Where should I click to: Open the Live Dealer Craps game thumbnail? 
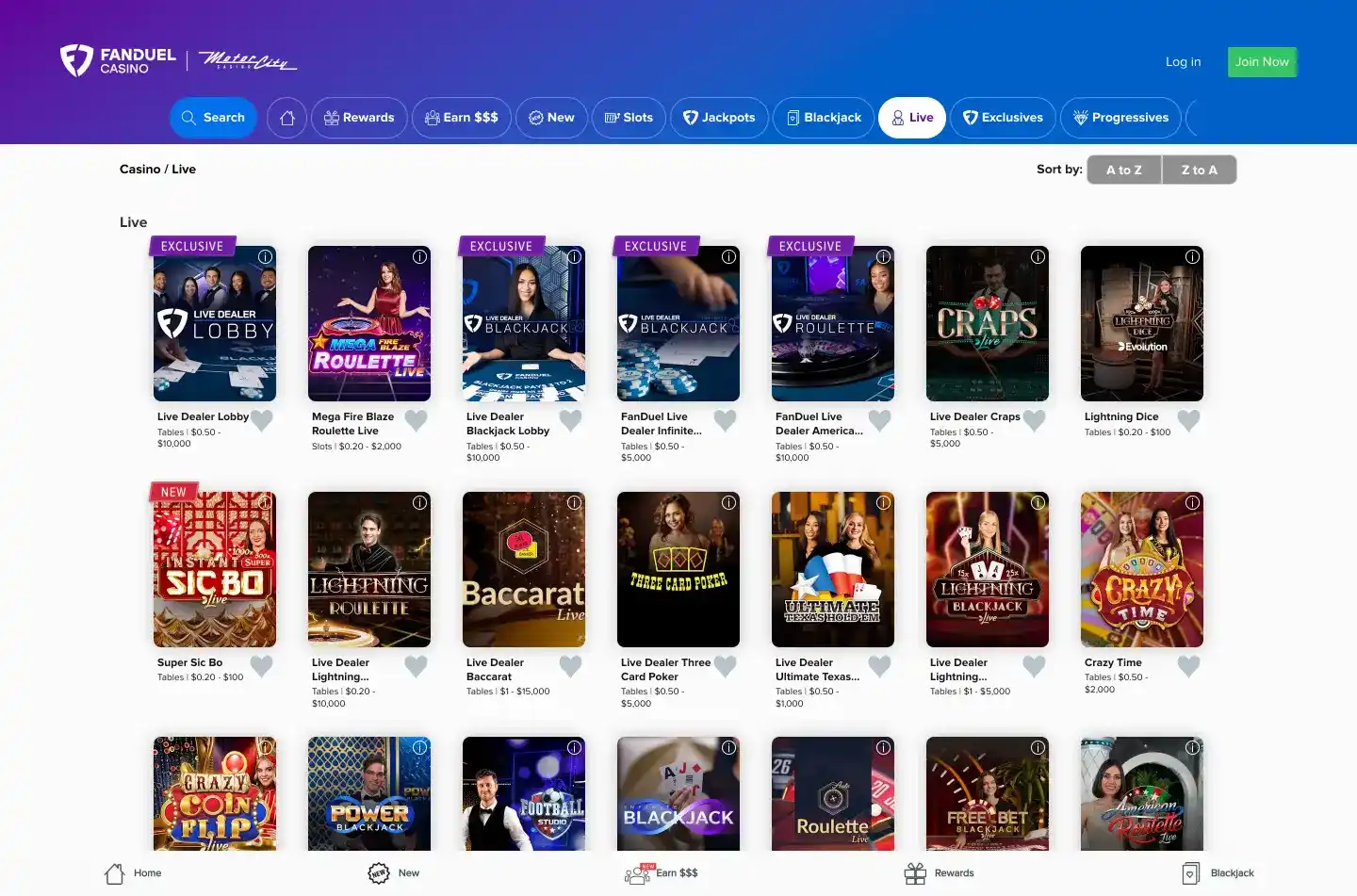(988, 324)
